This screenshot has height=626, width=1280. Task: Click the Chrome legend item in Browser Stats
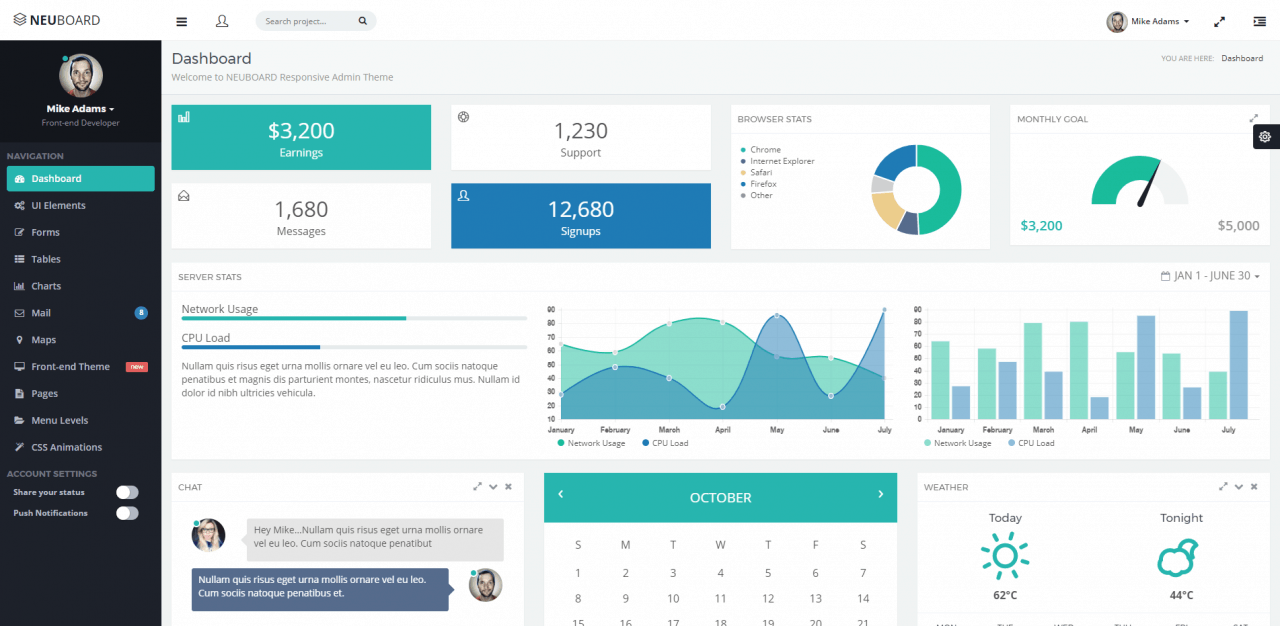pyautogui.click(x=760, y=149)
